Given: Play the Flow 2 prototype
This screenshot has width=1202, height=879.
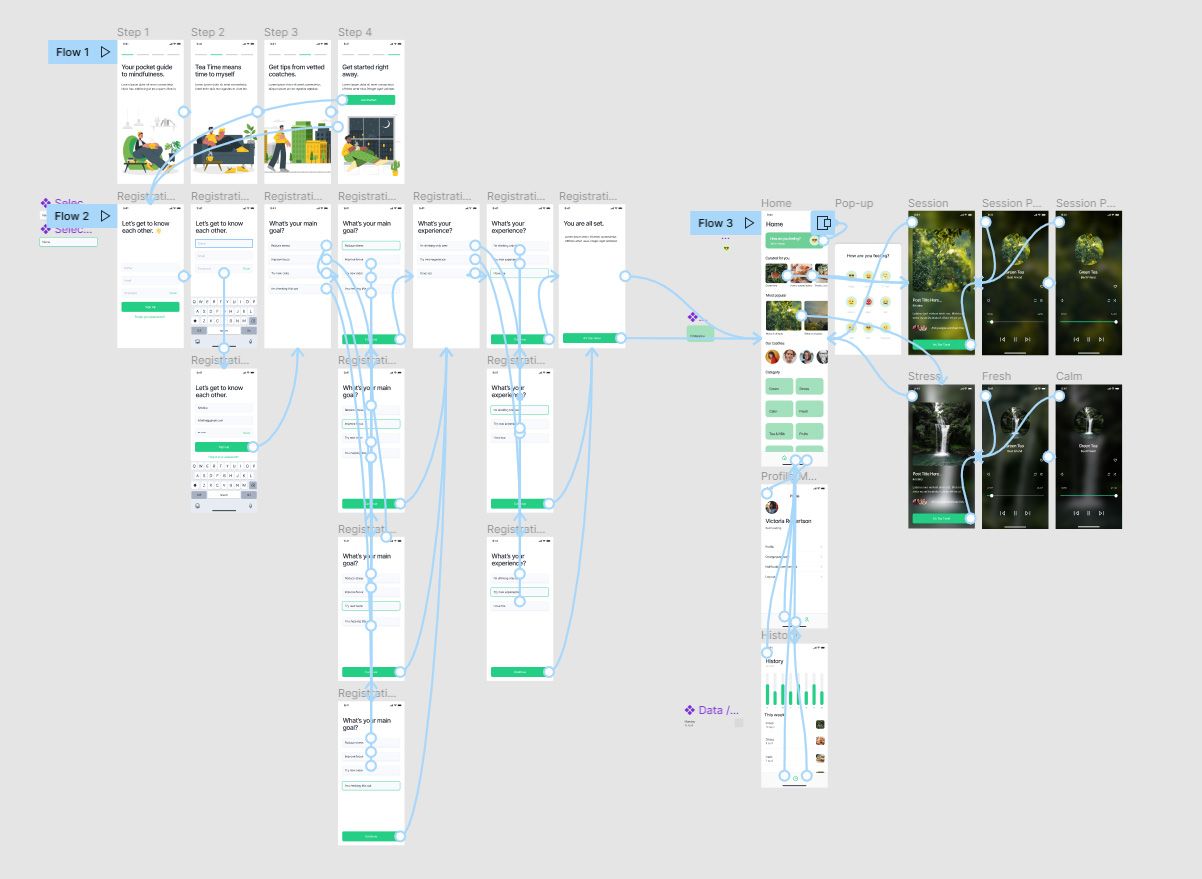Looking at the screenshot, I should coord(105,216).
